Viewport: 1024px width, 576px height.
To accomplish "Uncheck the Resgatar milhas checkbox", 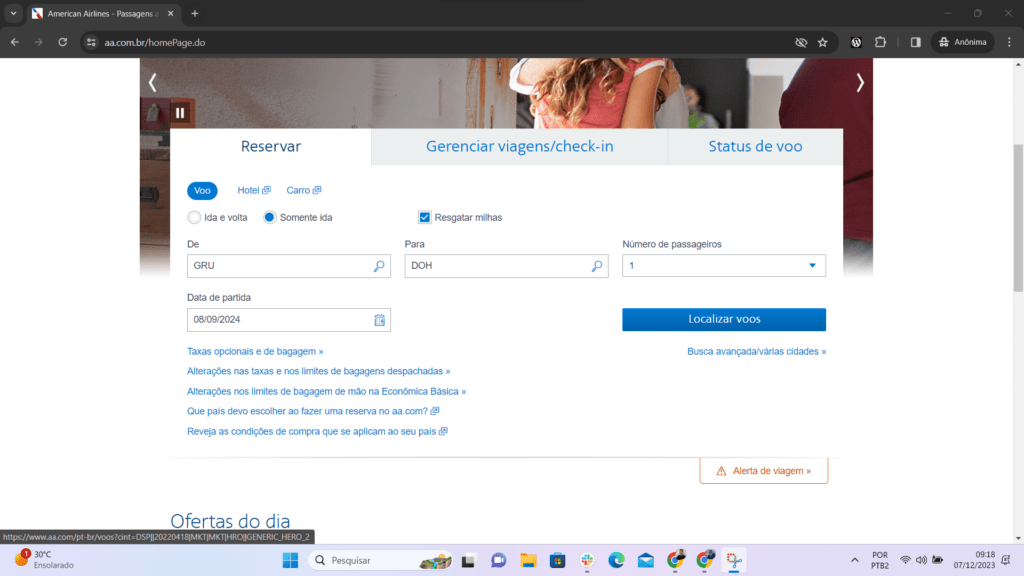I will (x=424, y=217).
